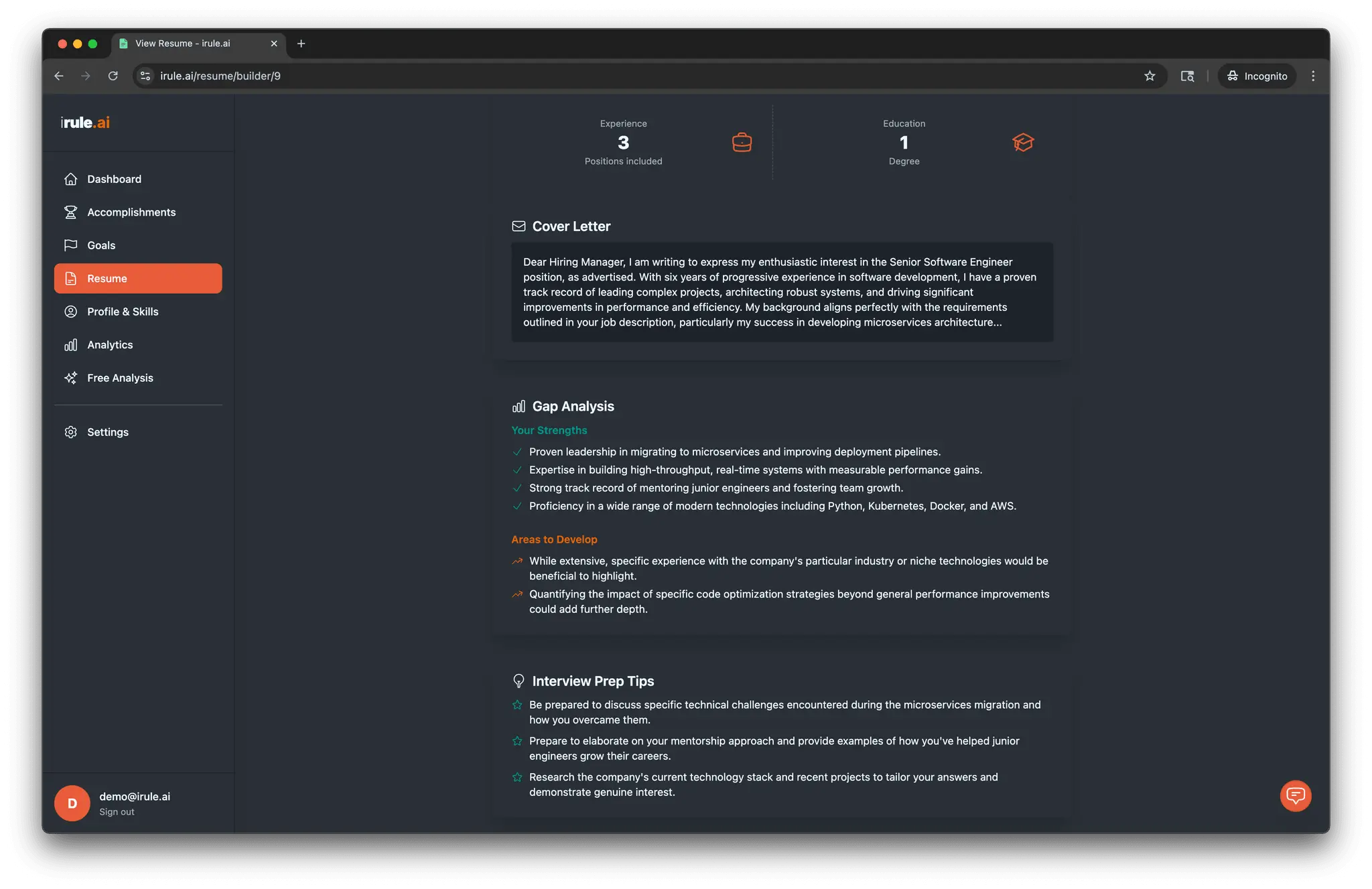This screenshot has width=1372, height=889.
Task: Go to the Goals section
Action: 138,245
